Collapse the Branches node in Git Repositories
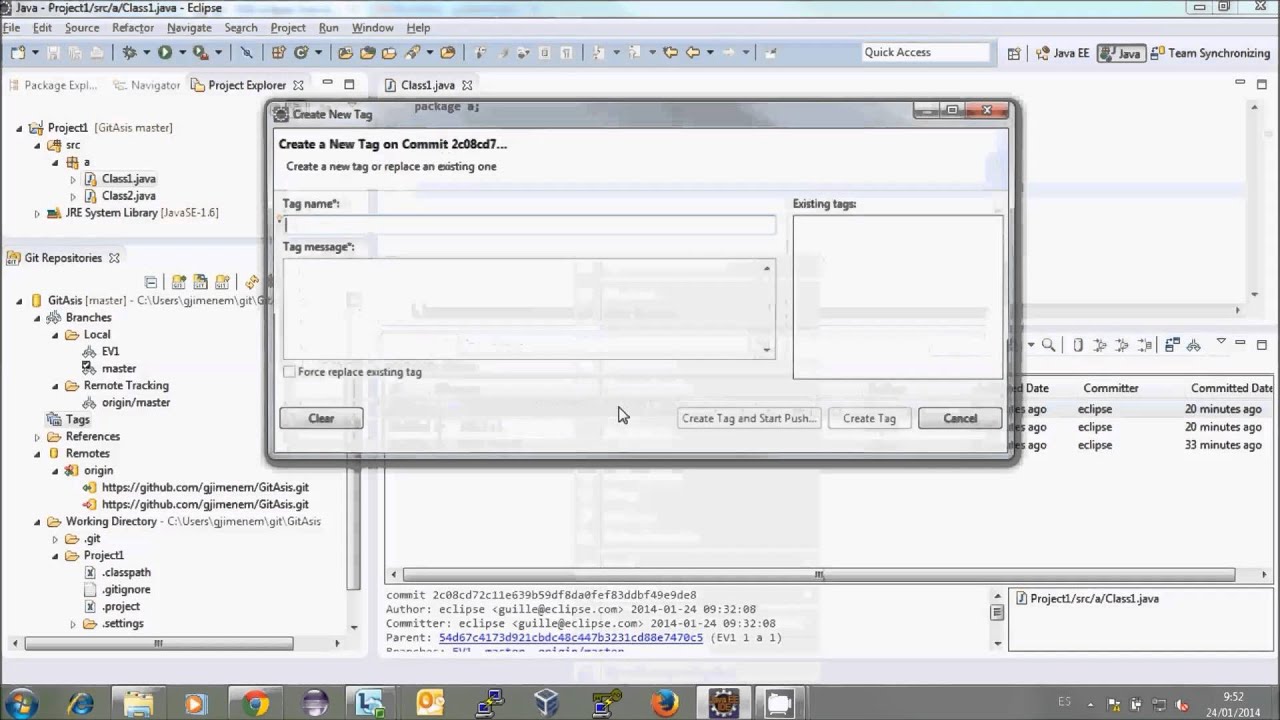1280x720 pixels. tap(38, 318)
